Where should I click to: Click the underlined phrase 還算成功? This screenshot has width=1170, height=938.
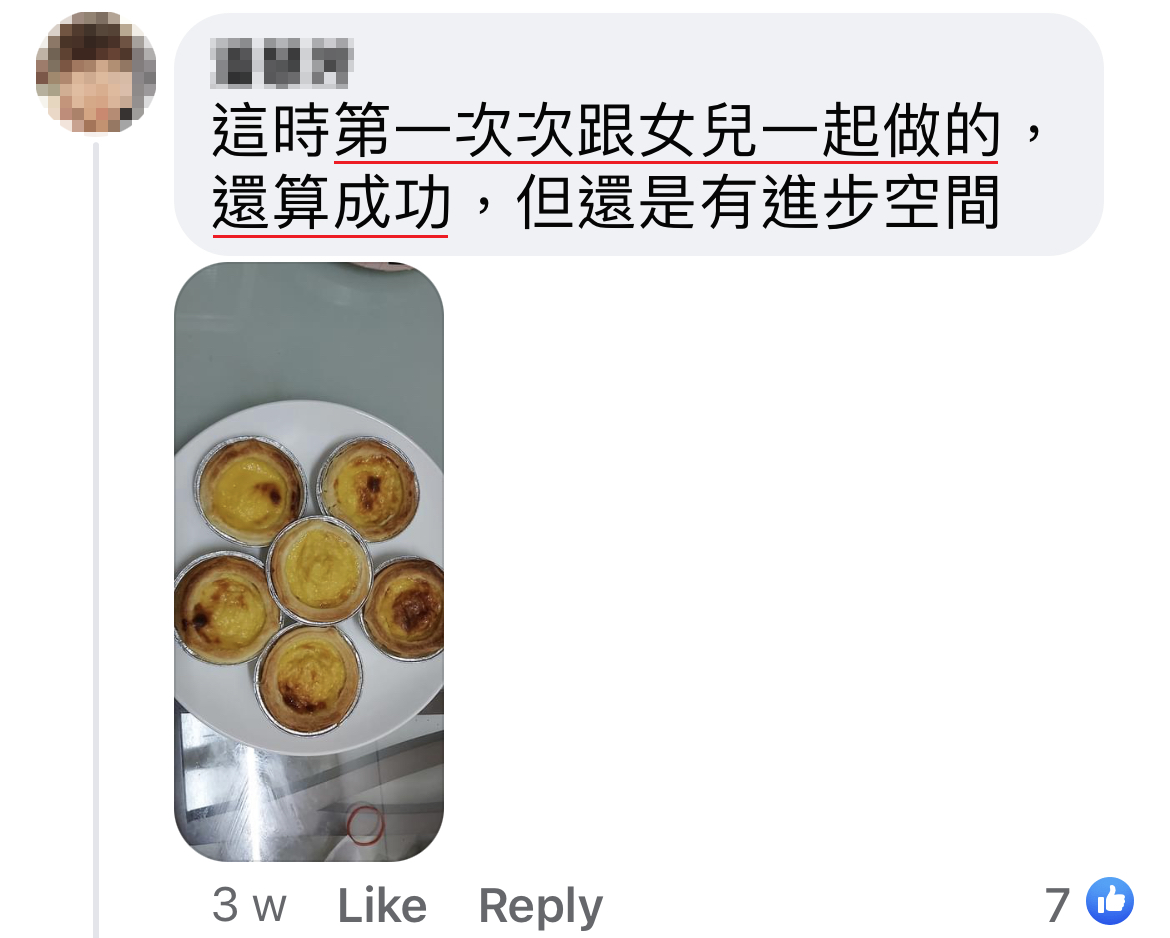pos(331,203)
